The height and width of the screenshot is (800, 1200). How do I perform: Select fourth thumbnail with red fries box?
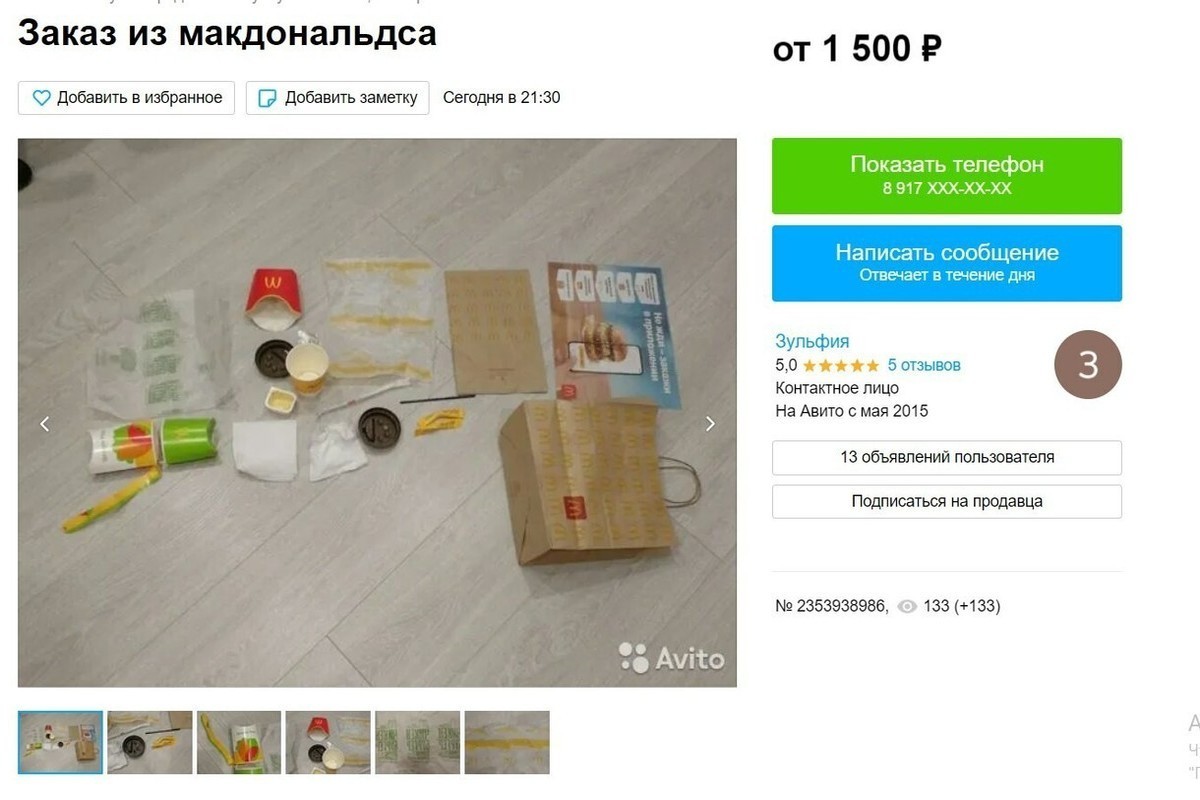[x=328, y=742]
